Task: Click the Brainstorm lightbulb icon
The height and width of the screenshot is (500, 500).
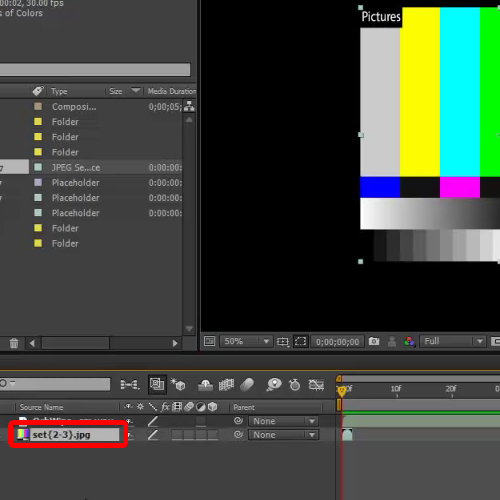Action: pyautogui.click(x=274, y=385)
